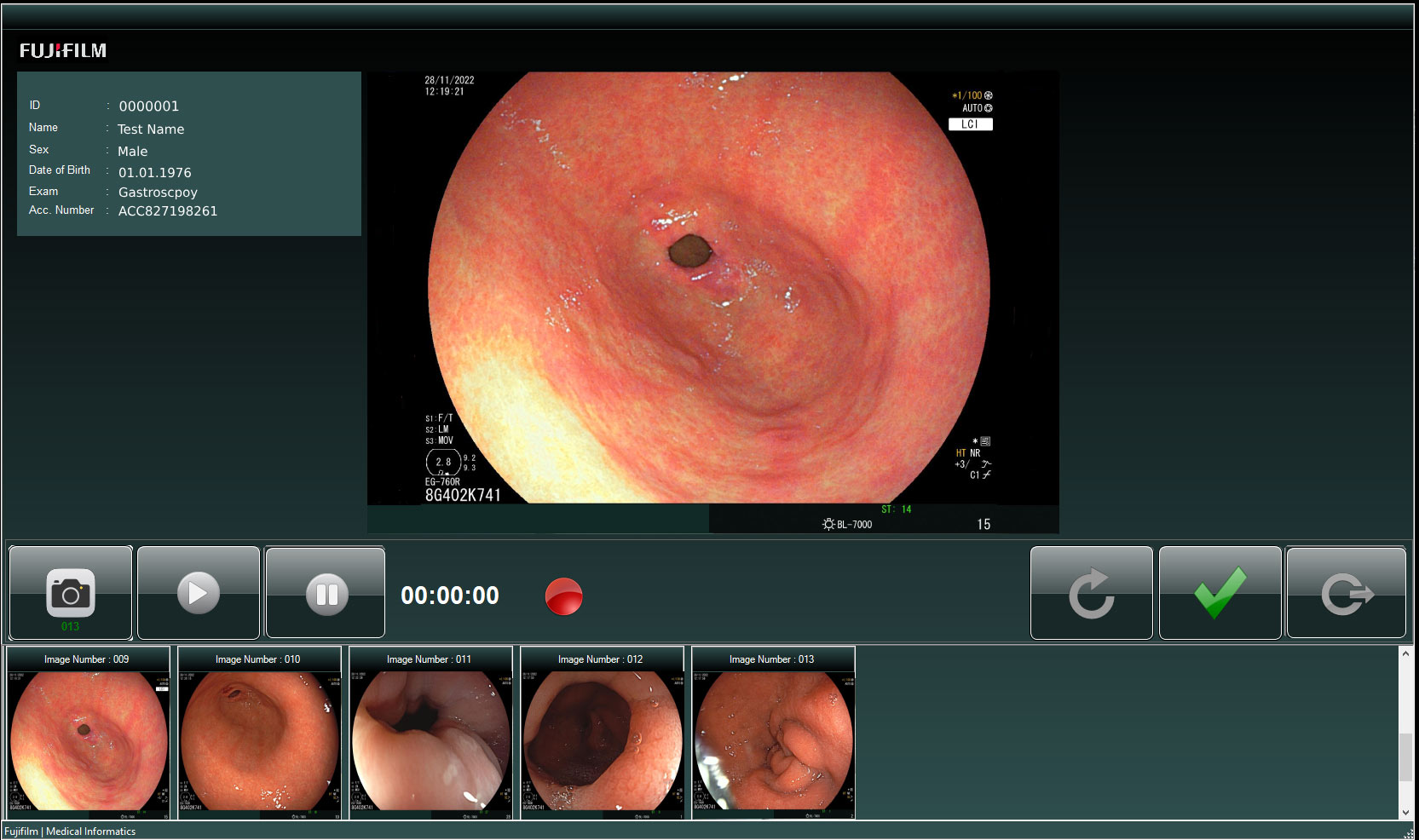Select thumbnail Image Number 010
The width and height of the screenshot is (1419, 840).
[260, 739]
